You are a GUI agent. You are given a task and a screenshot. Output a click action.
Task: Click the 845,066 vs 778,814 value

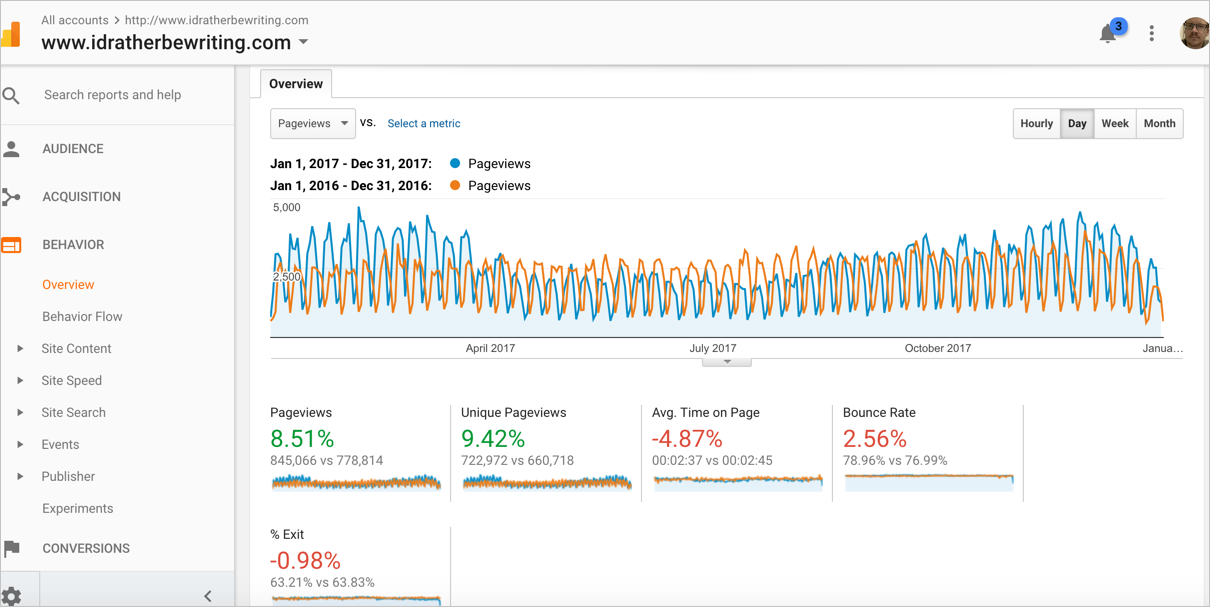tap(327, 461)
